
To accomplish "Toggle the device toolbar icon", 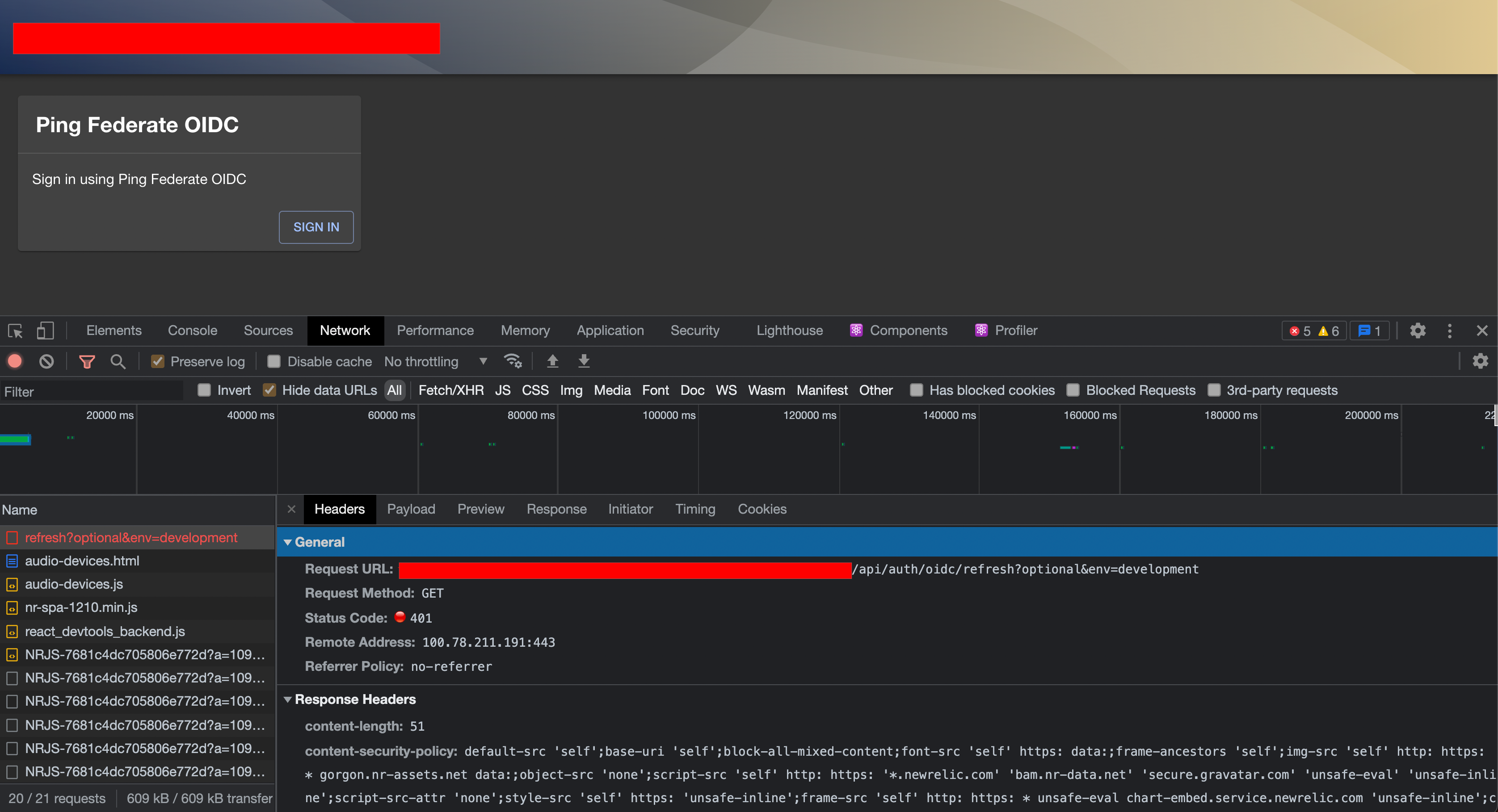I will pyautogui.click(x=45, y=331).
